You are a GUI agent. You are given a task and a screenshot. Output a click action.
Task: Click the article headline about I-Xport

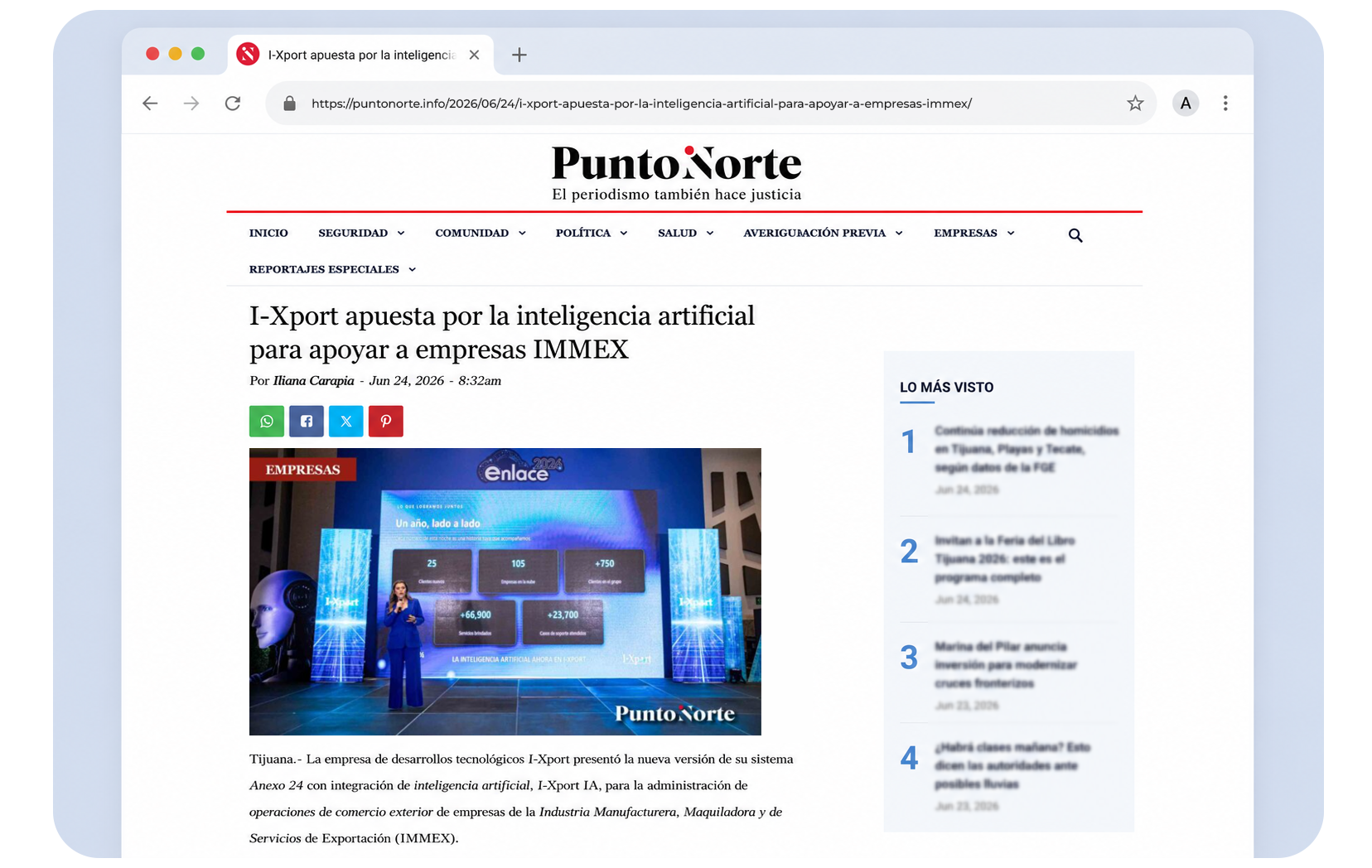click(502, 332)
